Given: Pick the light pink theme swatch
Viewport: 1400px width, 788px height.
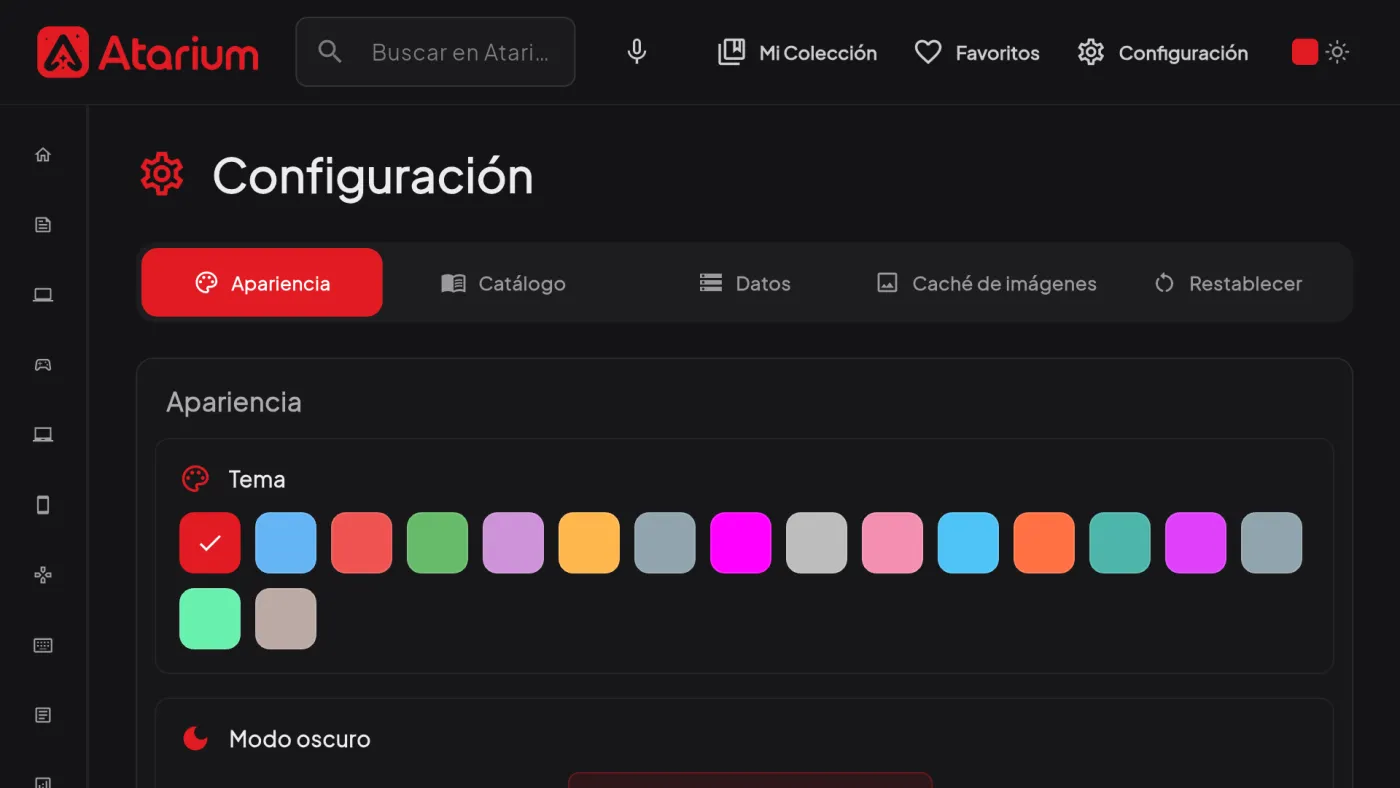Looking at the screenshot, I should pyautogui.click(x=892, y=543).
